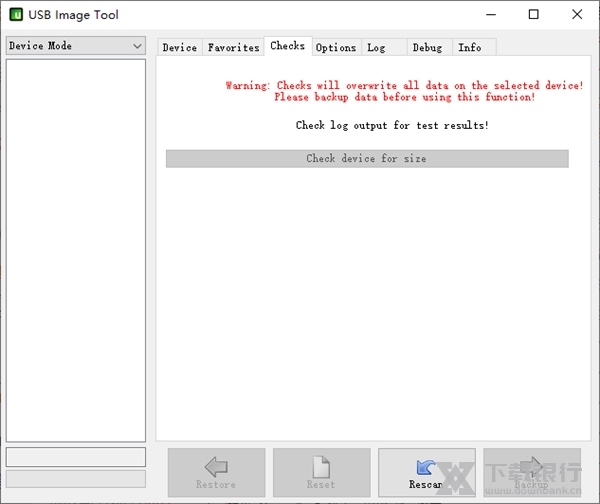This screenshot has height=504, width=600.
Task: Click the Check device for size button
Action: coord(367,159)
